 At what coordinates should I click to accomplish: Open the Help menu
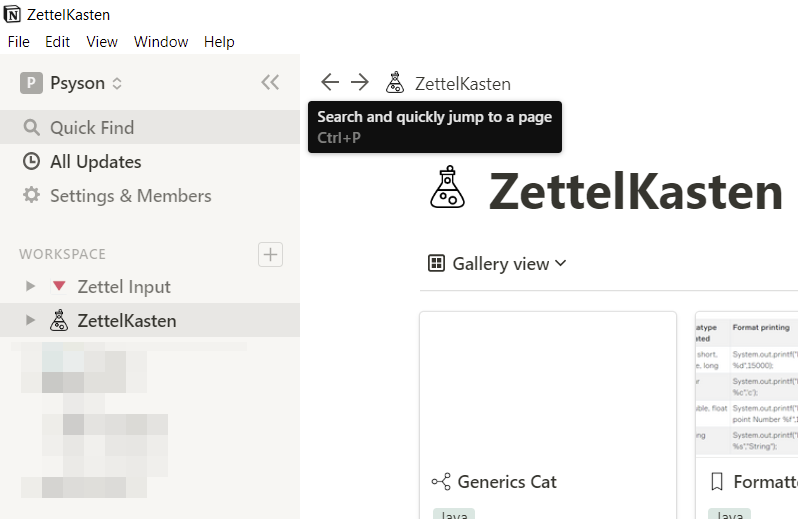coord(219,42)
